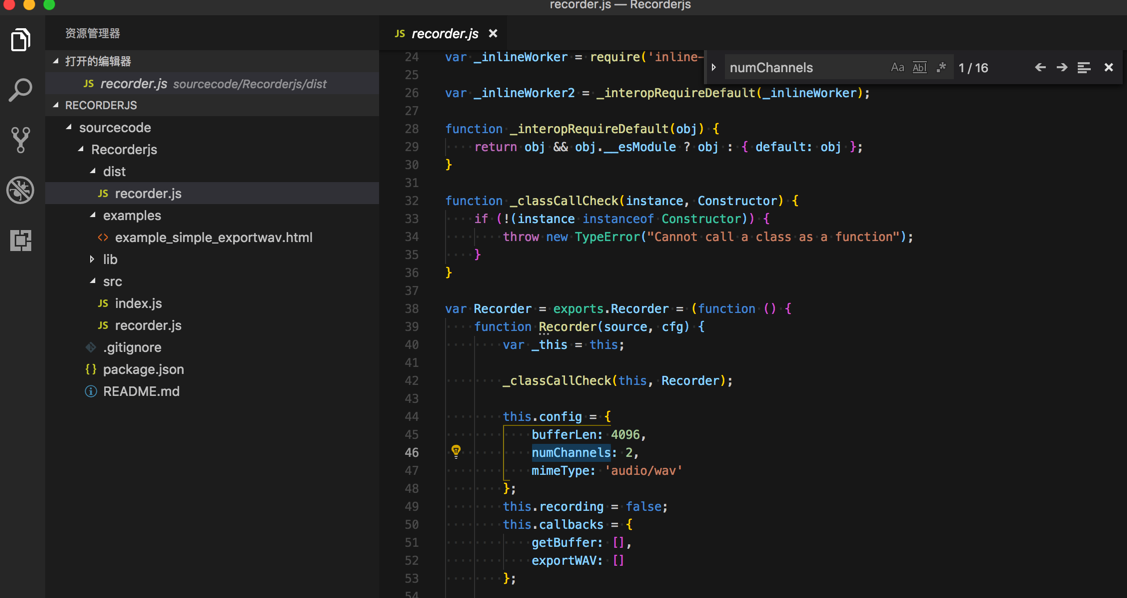The height and width of the screenshot is (598, 1127).
Task: Toggle regular expression search option
Action: 941,68
